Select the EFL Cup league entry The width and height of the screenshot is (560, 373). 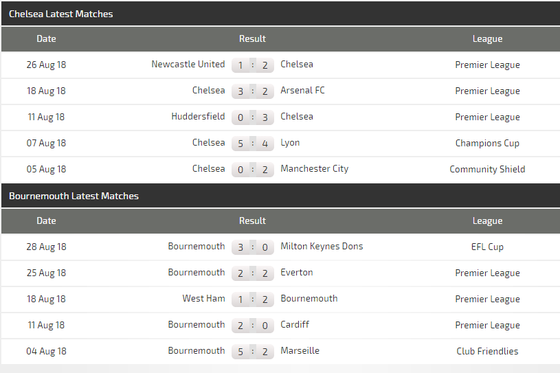487,247
